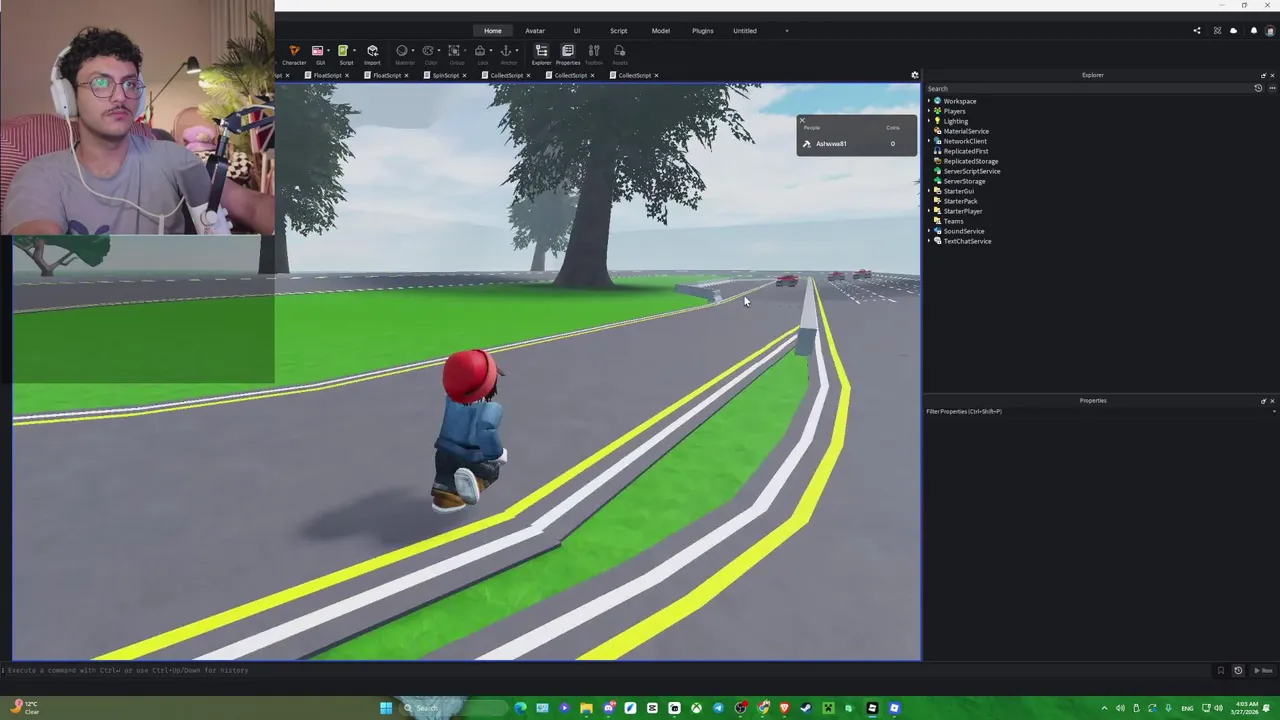This screenshot has height=720, width=1280.
Task: Open Windows Start menu
Action: 386,708
